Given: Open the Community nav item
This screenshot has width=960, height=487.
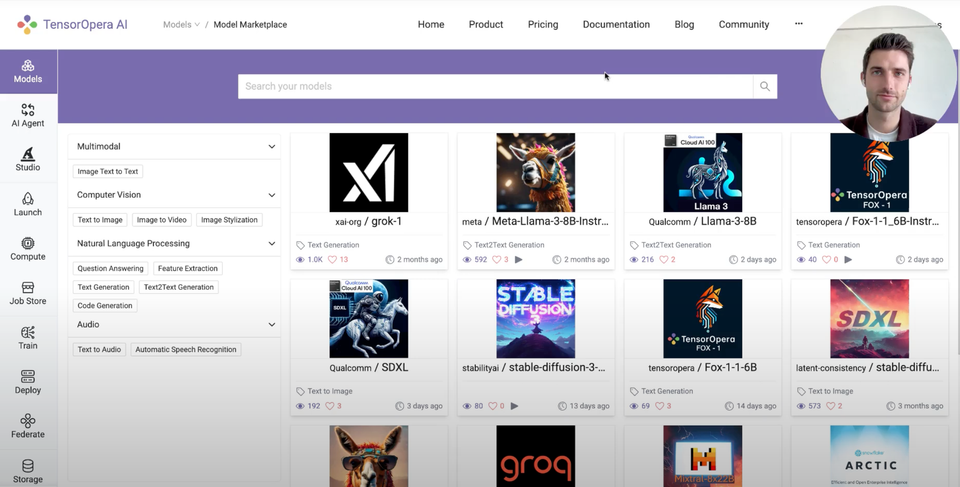Looking at the screenshot, I should pos(744,25).
